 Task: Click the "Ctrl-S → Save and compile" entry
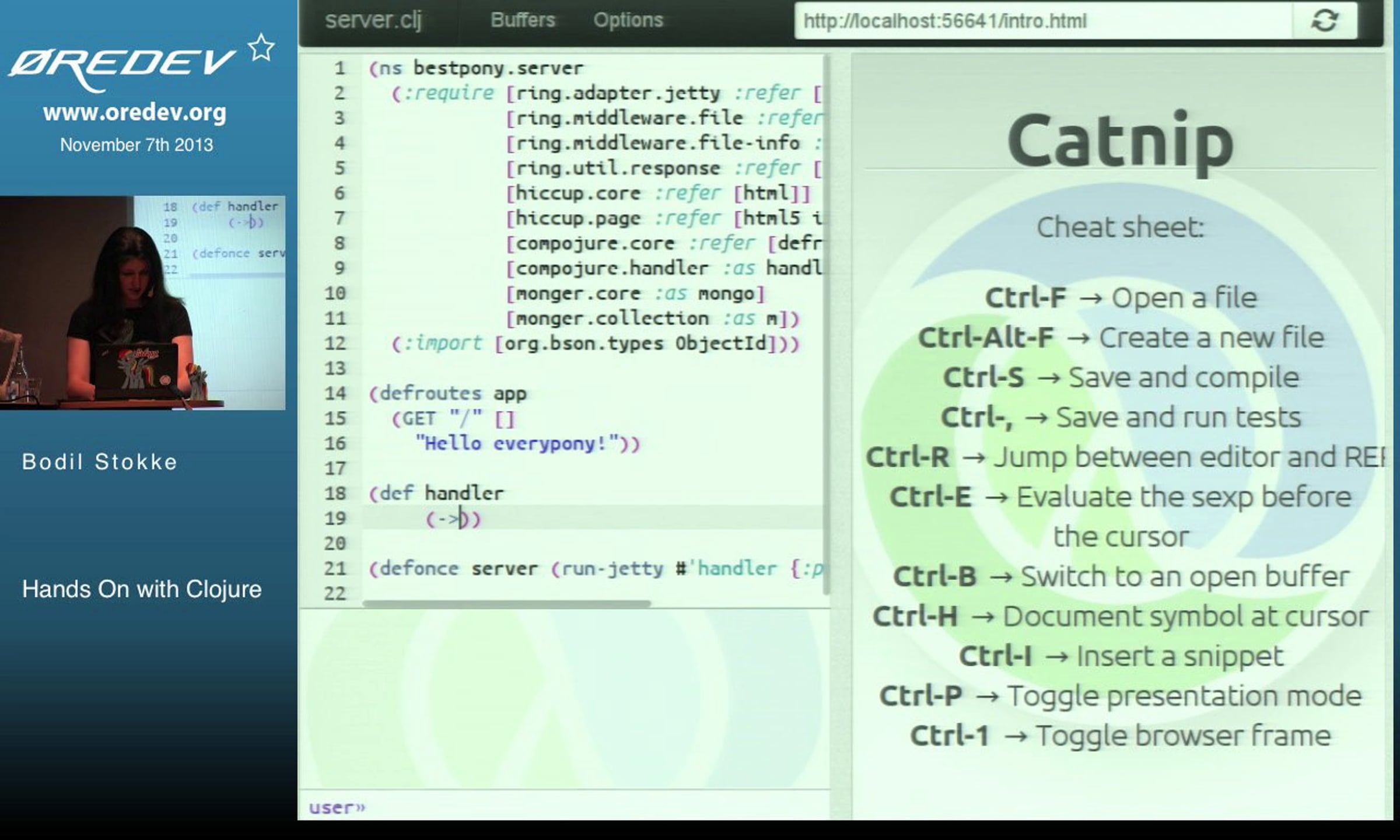1121,377
